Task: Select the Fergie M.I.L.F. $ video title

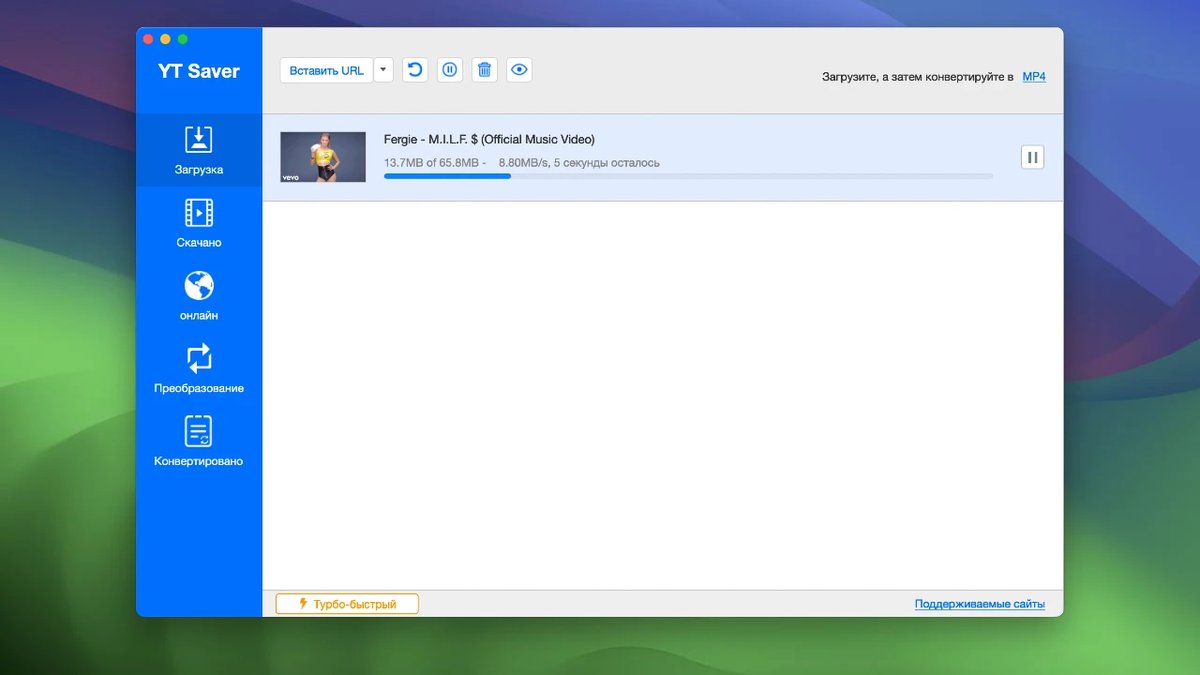Action: coord(489,140)
